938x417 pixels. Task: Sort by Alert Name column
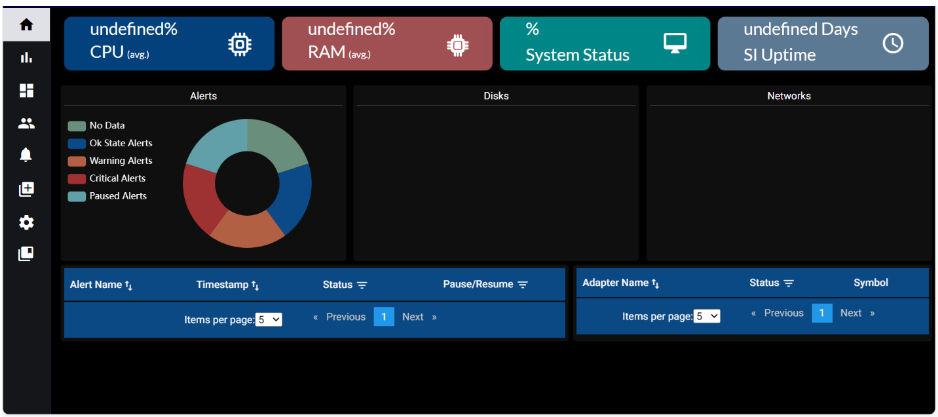pyautogui.click(x=101, y=285)
